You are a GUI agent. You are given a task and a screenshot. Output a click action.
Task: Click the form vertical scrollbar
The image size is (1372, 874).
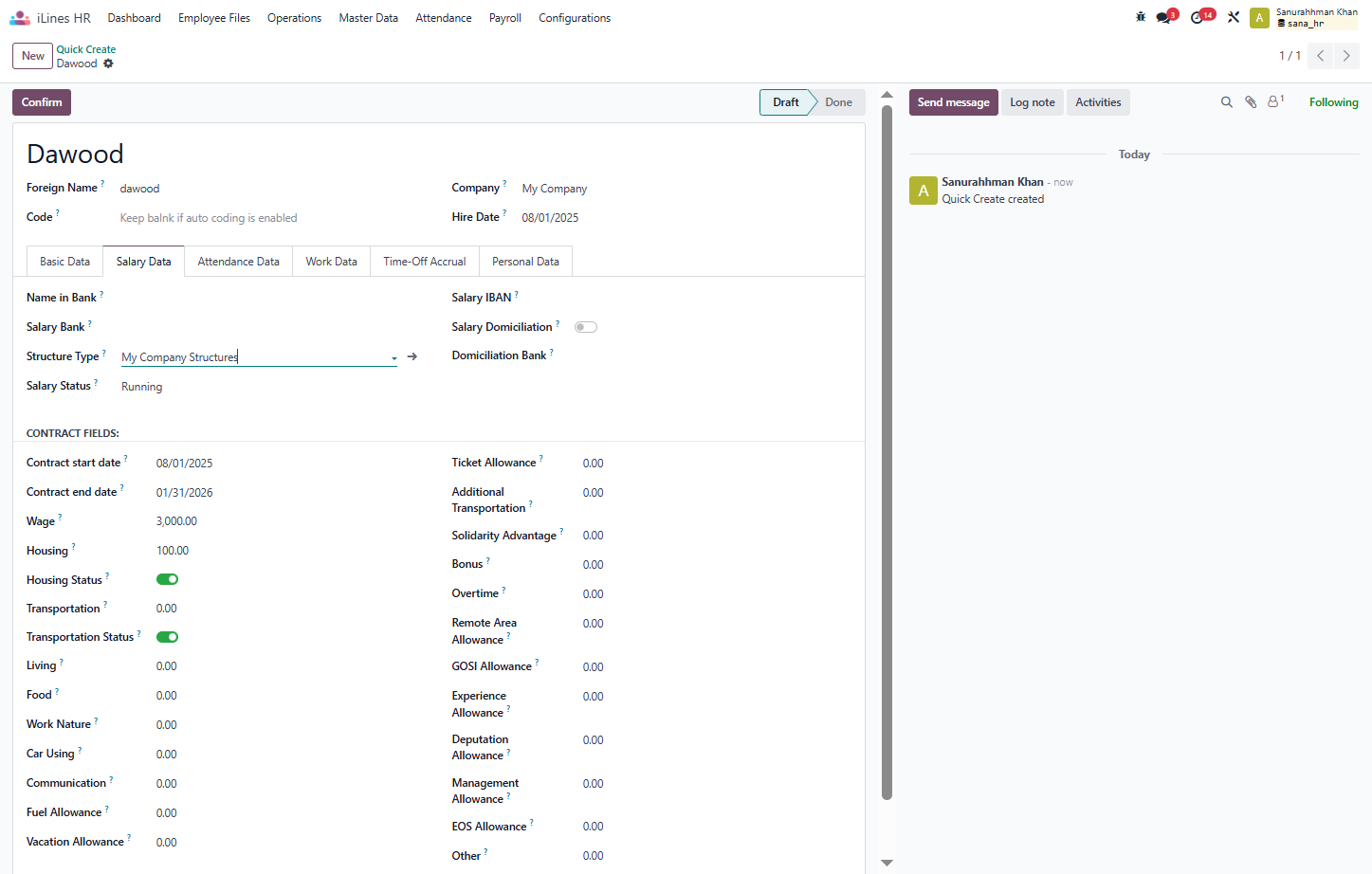887,451
